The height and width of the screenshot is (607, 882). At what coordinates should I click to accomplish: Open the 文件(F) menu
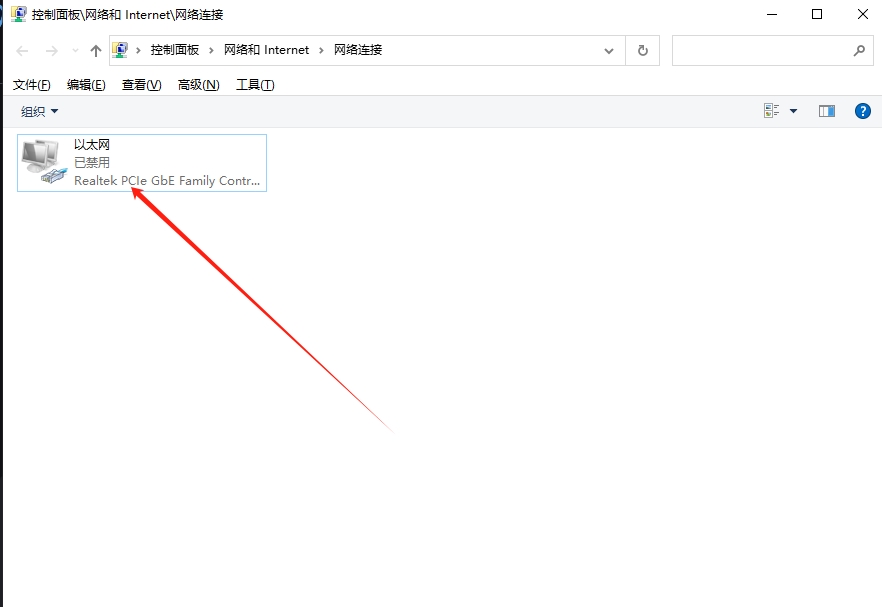click(x=32, y=85)
